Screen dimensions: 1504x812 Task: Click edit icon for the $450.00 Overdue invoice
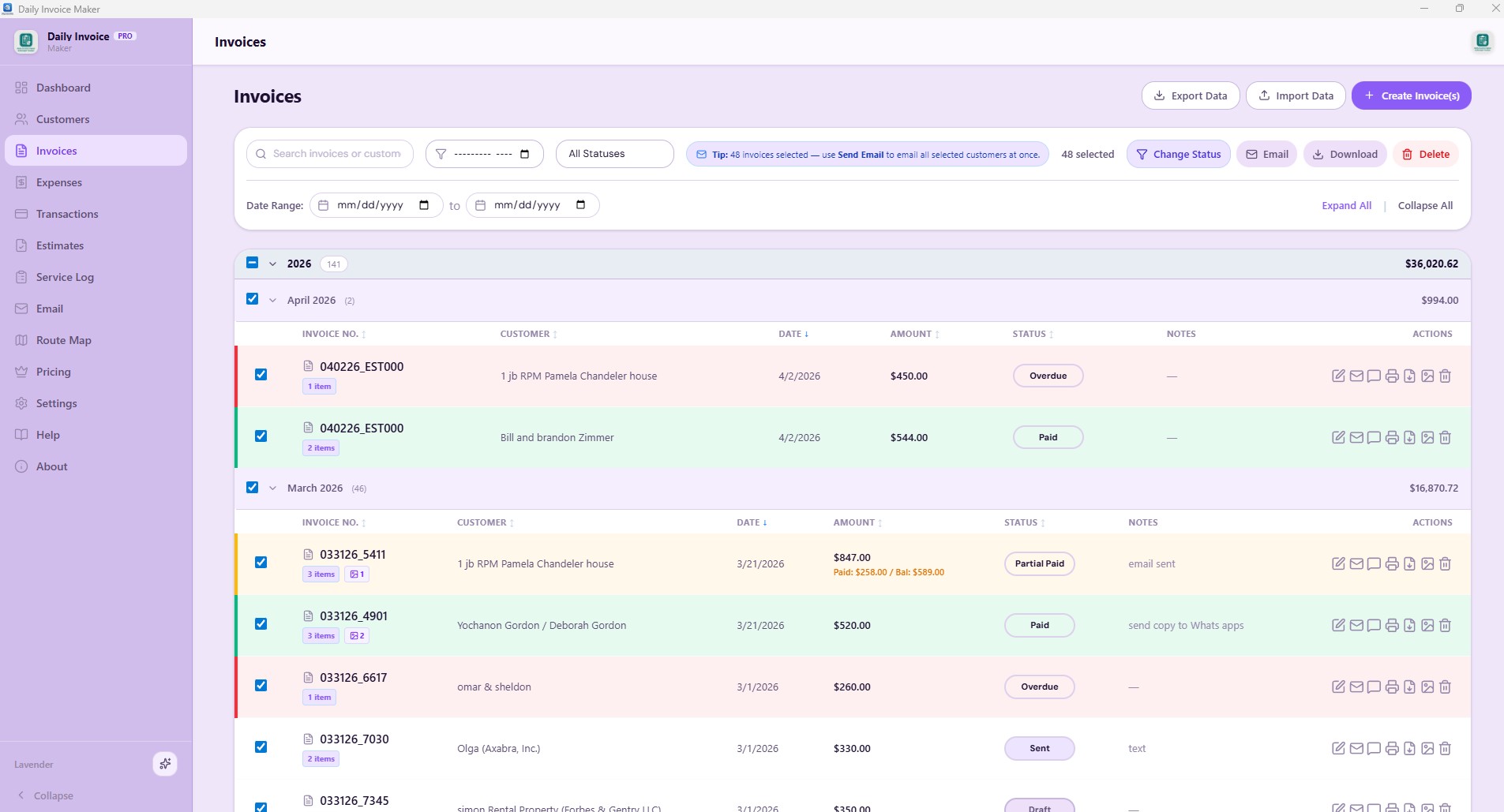coord(1338,376)
